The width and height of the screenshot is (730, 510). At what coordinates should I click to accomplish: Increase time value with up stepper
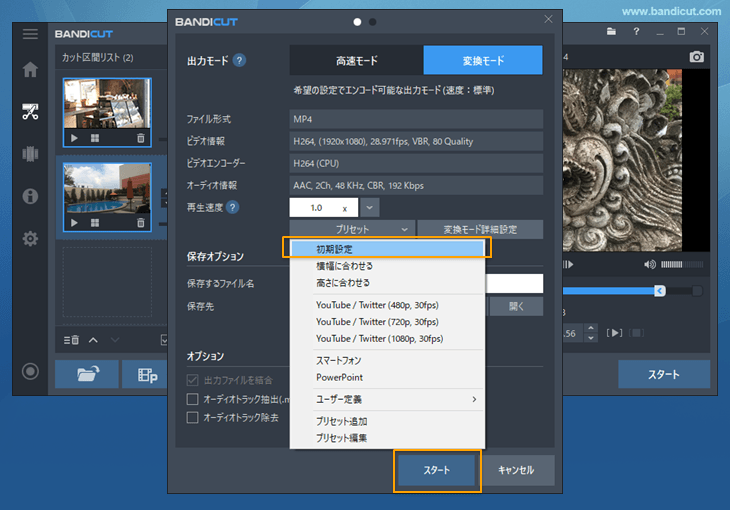(x=591, y=328)
